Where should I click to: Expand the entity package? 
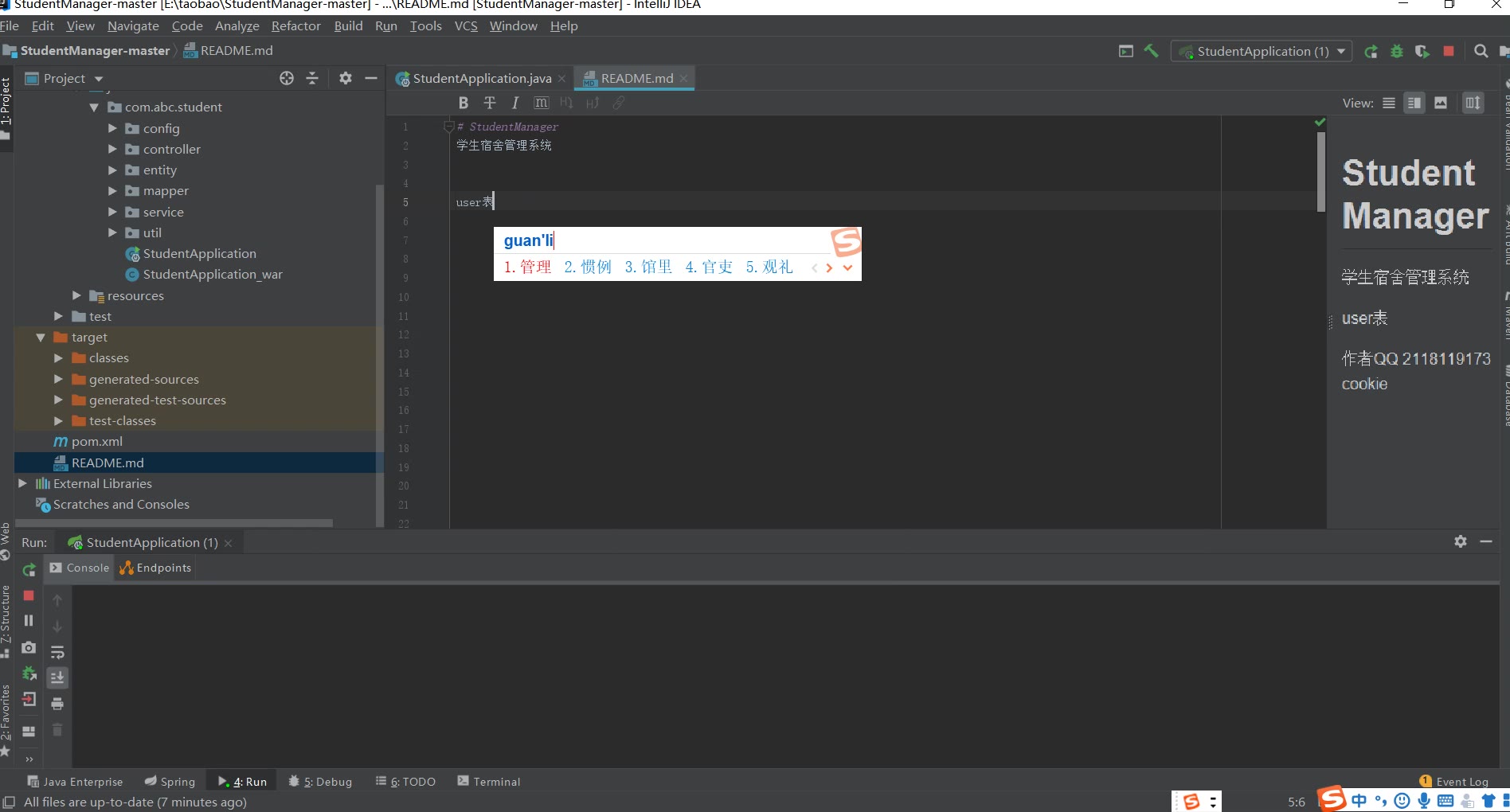[x=112, y=170]
